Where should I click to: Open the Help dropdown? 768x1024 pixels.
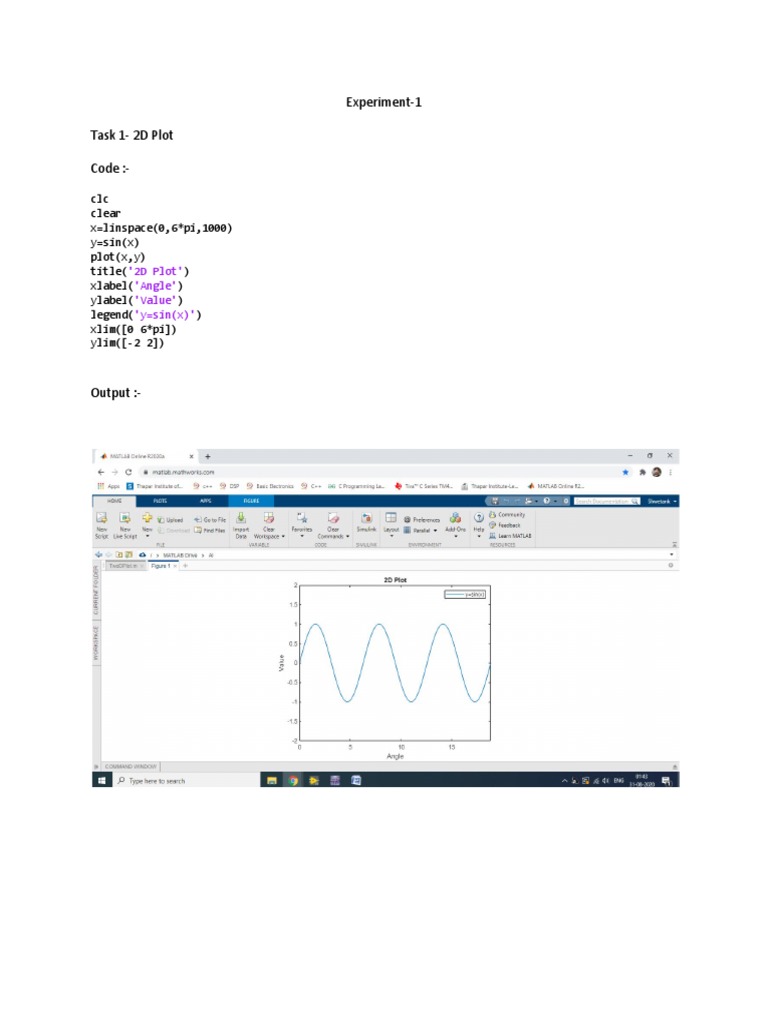click(479, 524)
